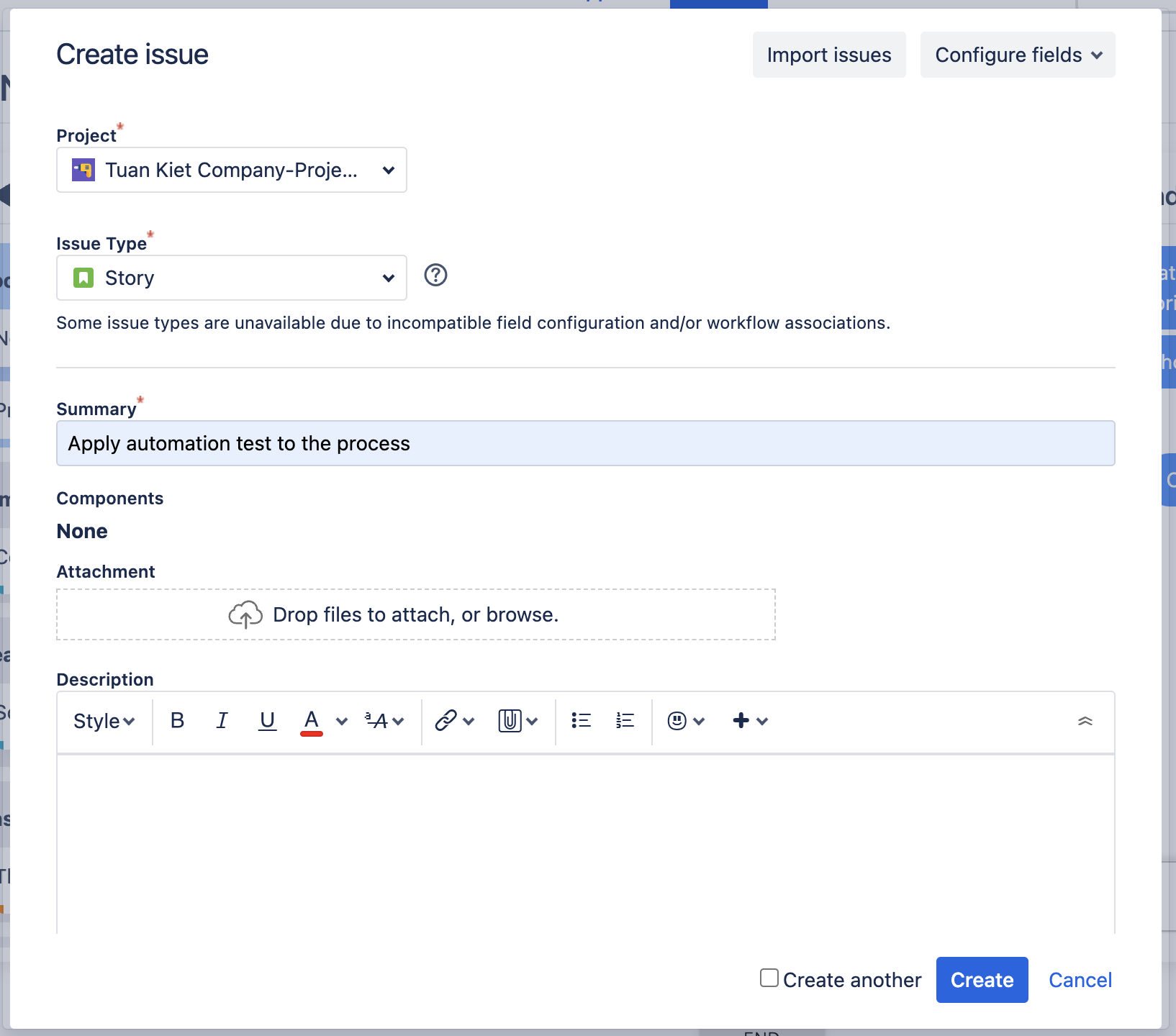Click the Cancel link
Image resolution: width=1176 pixels, height=1036 pixels.
(x=1080, y=980)
